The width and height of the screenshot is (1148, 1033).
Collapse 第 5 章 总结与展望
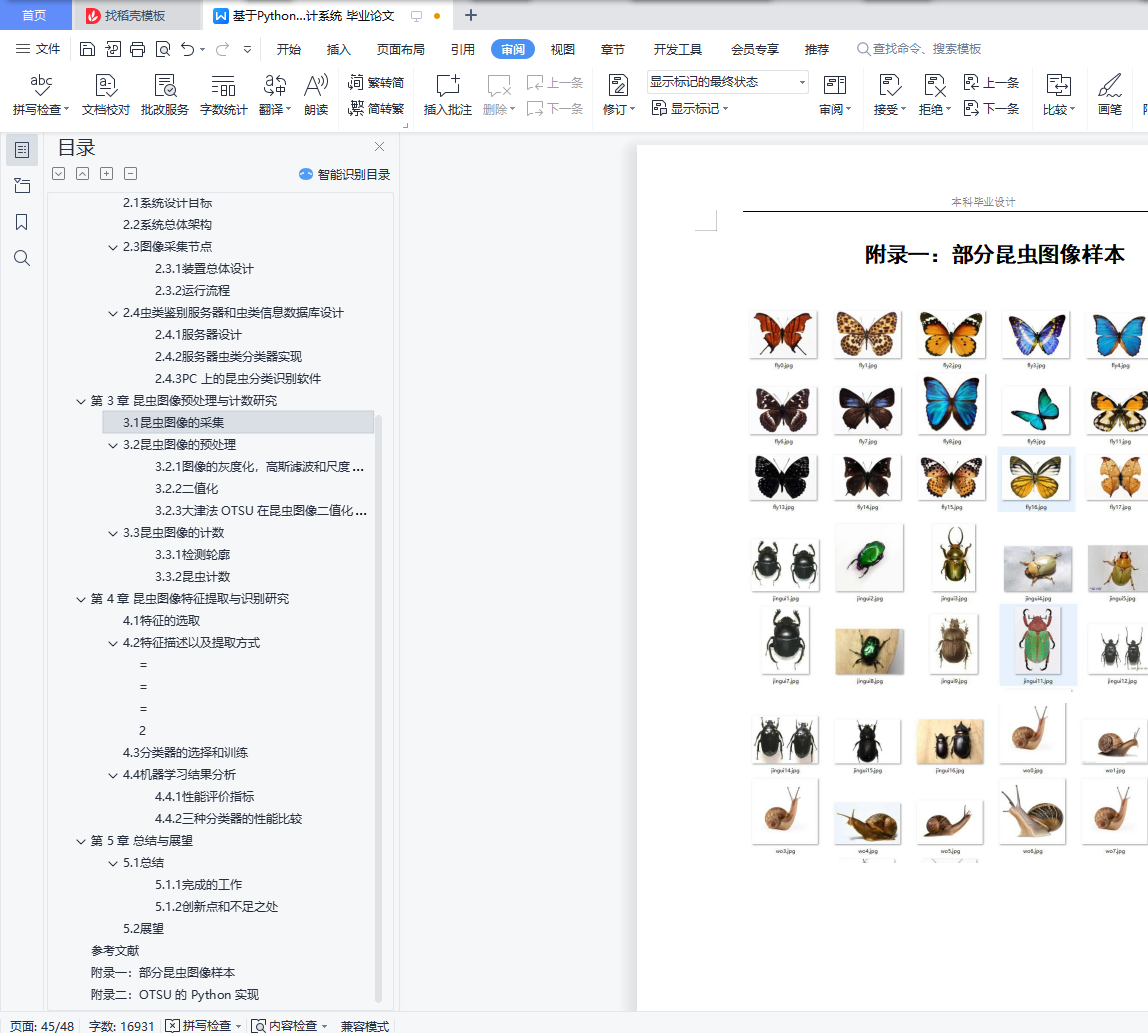(81, 841)
